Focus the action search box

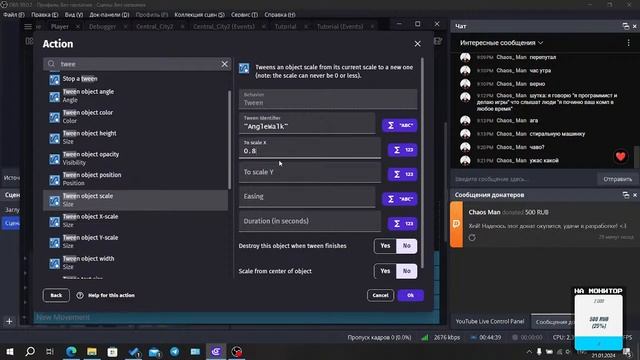pos(139,64)
